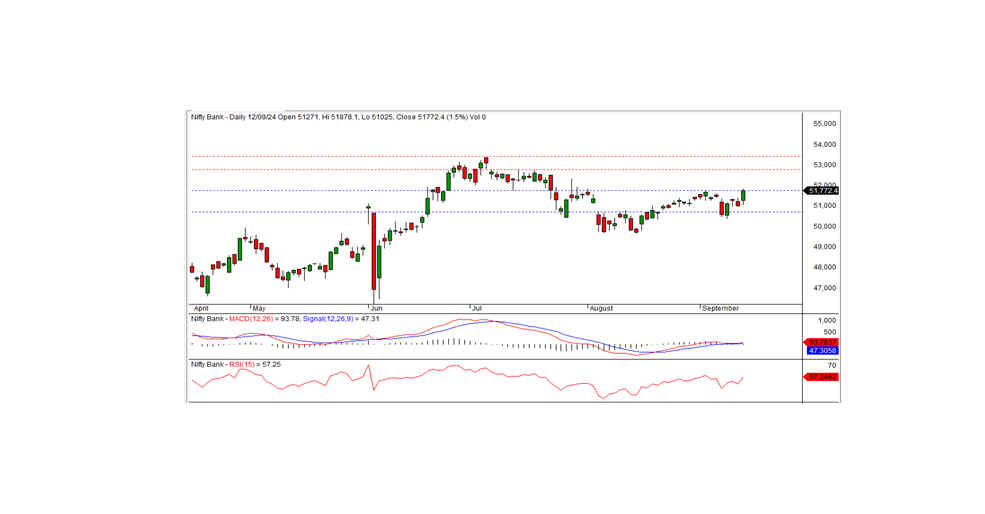Click the July month label
Viewport: 985px width, 514px height.
pos(477,309)
